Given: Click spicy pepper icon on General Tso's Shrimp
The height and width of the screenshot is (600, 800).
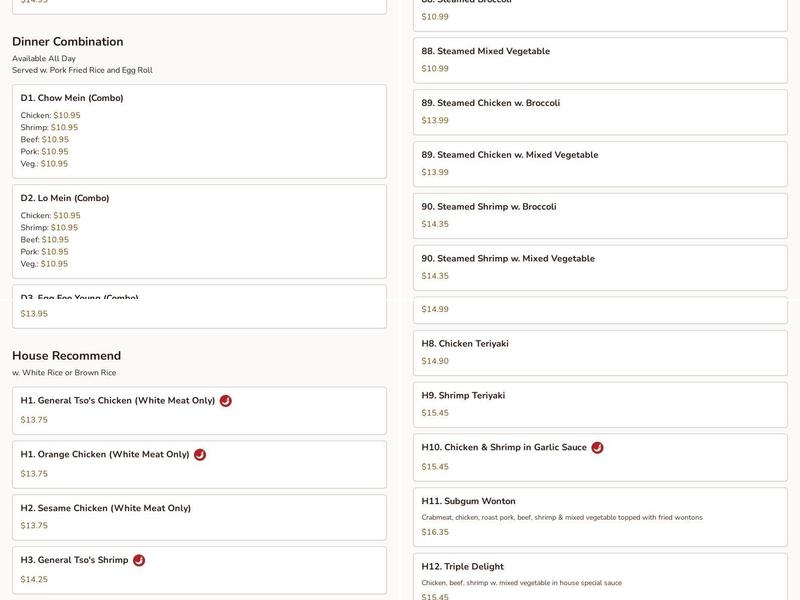Looking at the screenshot, I should point(139,561).
